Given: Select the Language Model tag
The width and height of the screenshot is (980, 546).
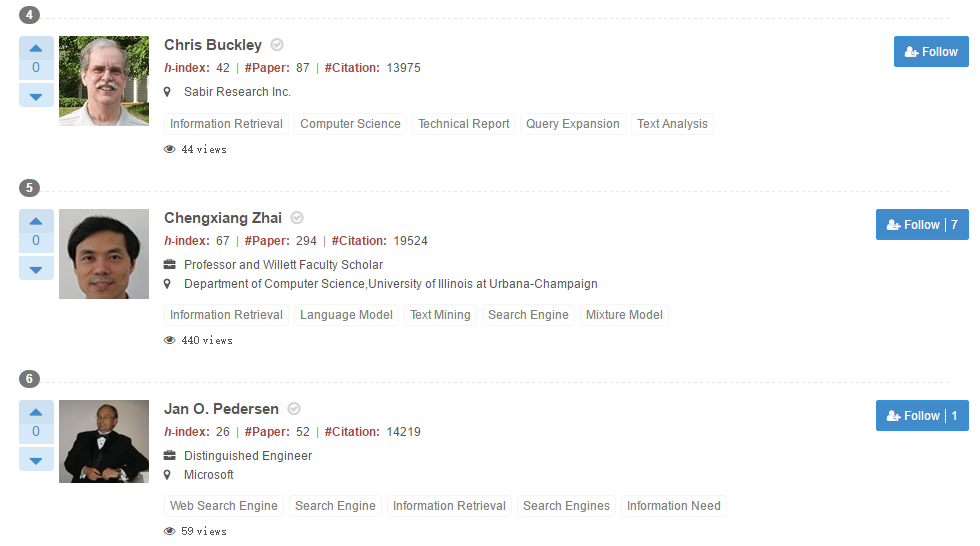Looking at the screenshot, I should point(346,315).
